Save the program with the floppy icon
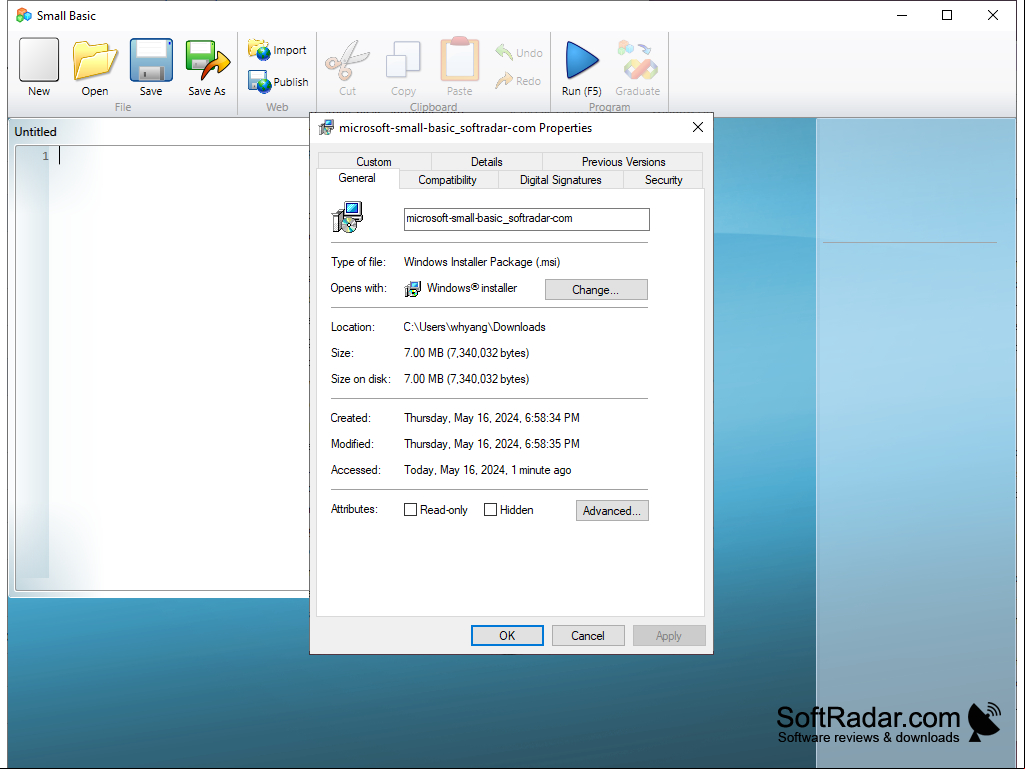 point(151,67)
